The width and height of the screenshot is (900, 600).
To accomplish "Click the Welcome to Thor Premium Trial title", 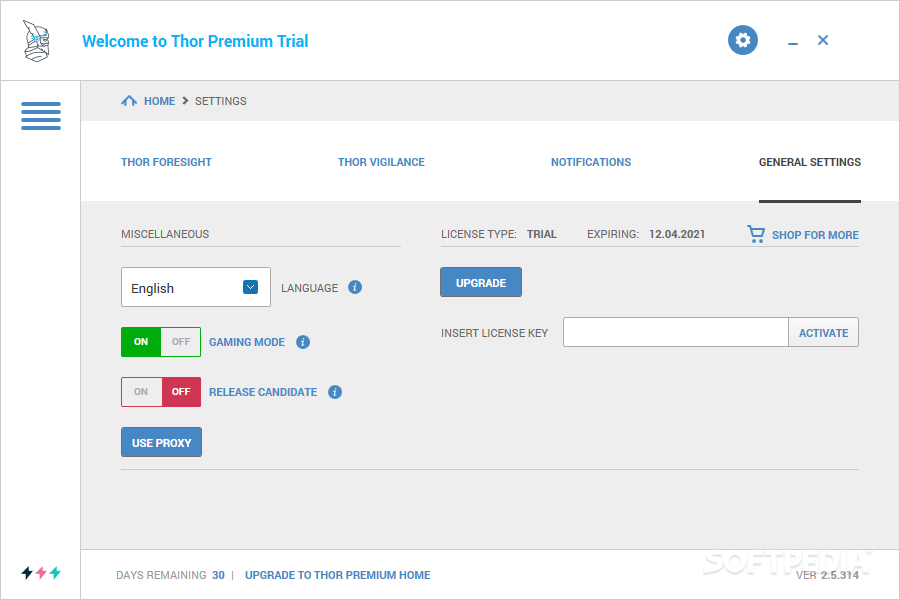I will (x=195, y=41).
